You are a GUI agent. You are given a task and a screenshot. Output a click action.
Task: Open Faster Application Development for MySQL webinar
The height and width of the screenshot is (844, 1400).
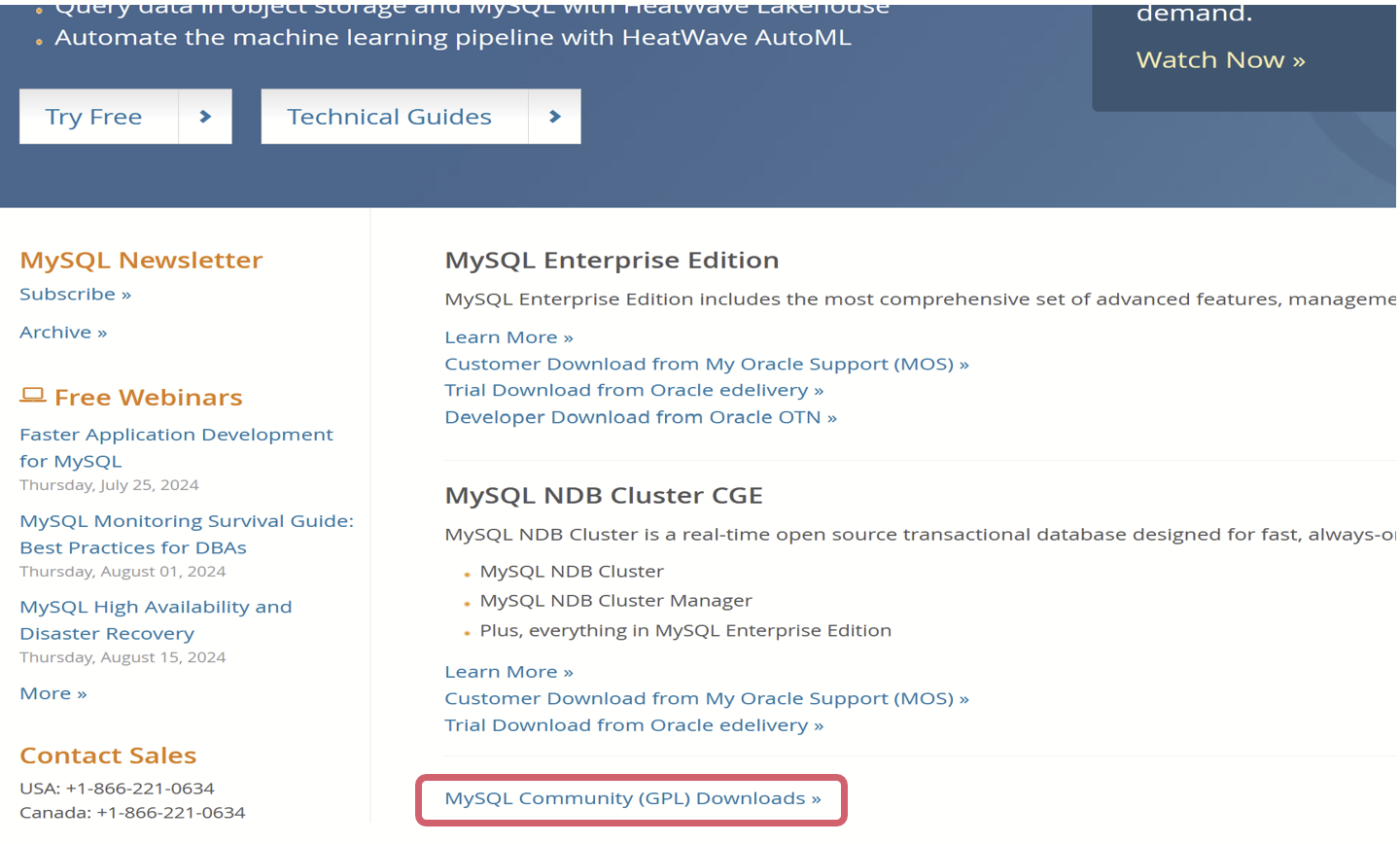(x=176, y=447)
